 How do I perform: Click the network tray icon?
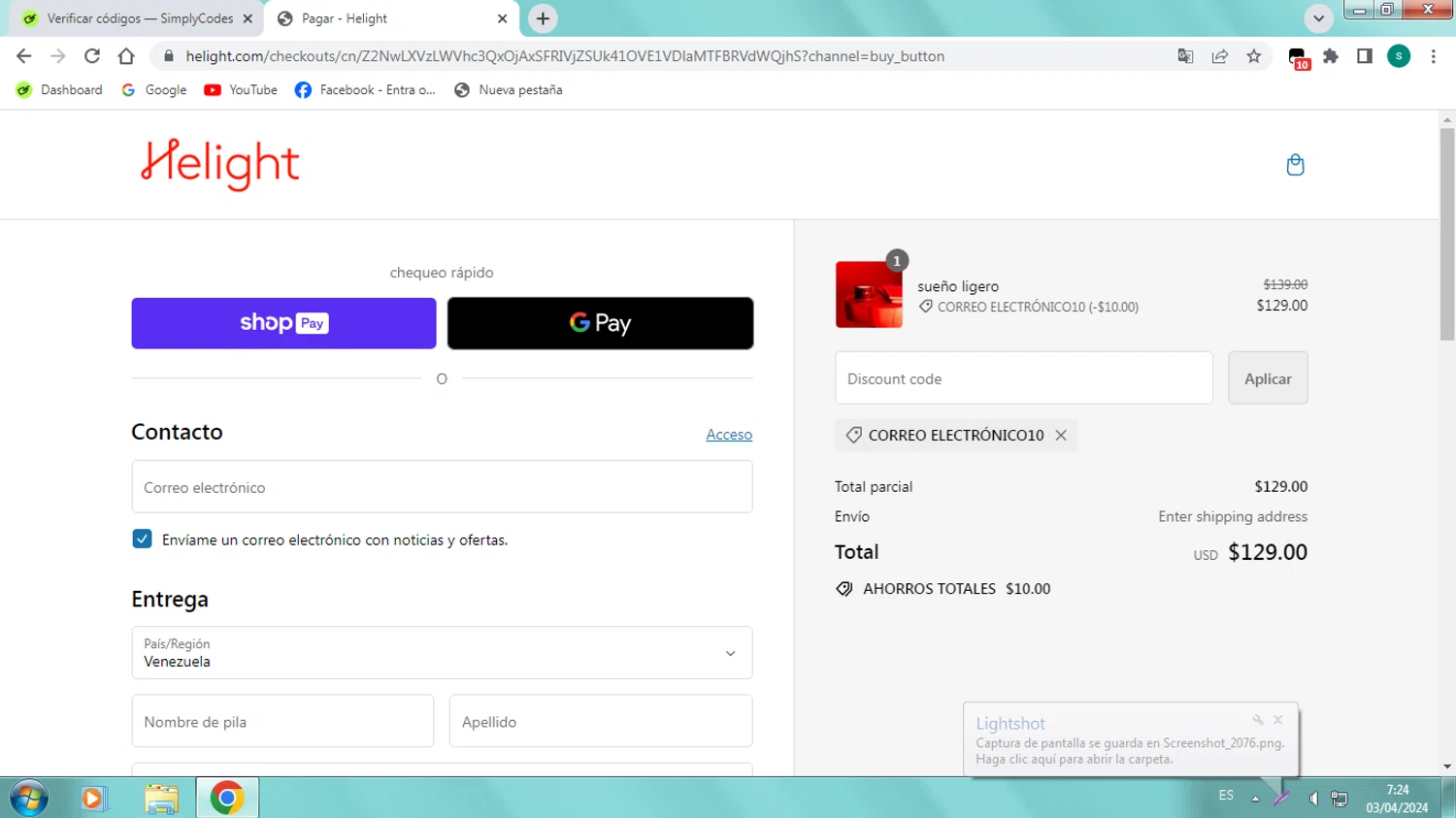point(1340,798)
